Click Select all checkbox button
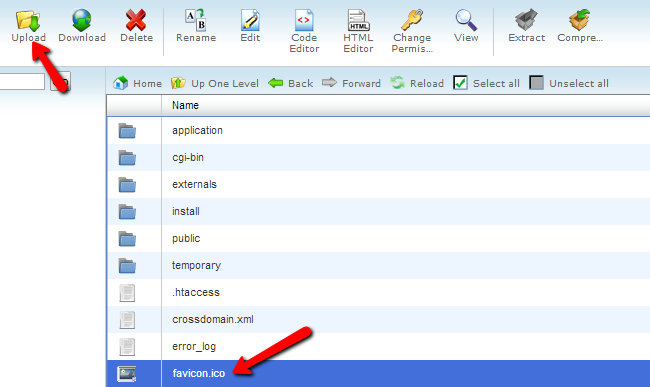 [486, 83]
